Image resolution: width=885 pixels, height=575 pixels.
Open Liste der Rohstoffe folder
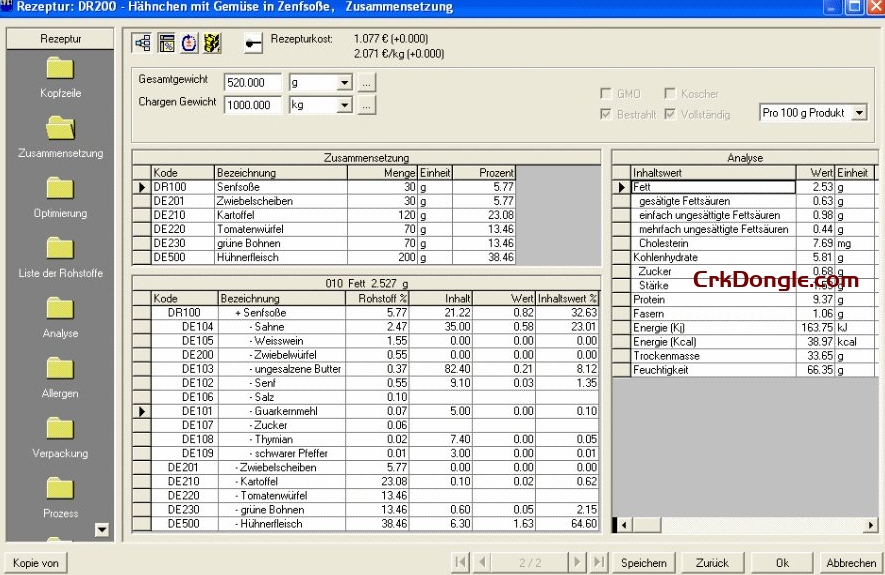(60, 248)
